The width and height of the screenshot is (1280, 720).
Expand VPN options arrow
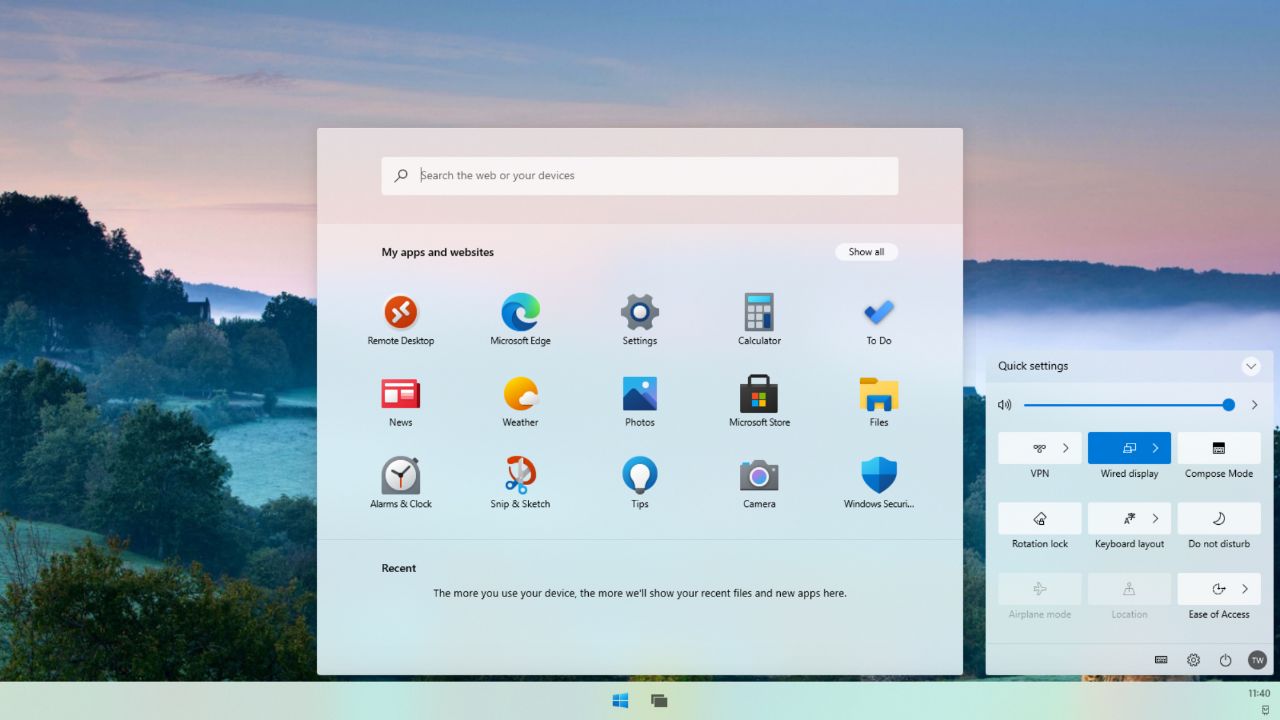pos(1065,448)
